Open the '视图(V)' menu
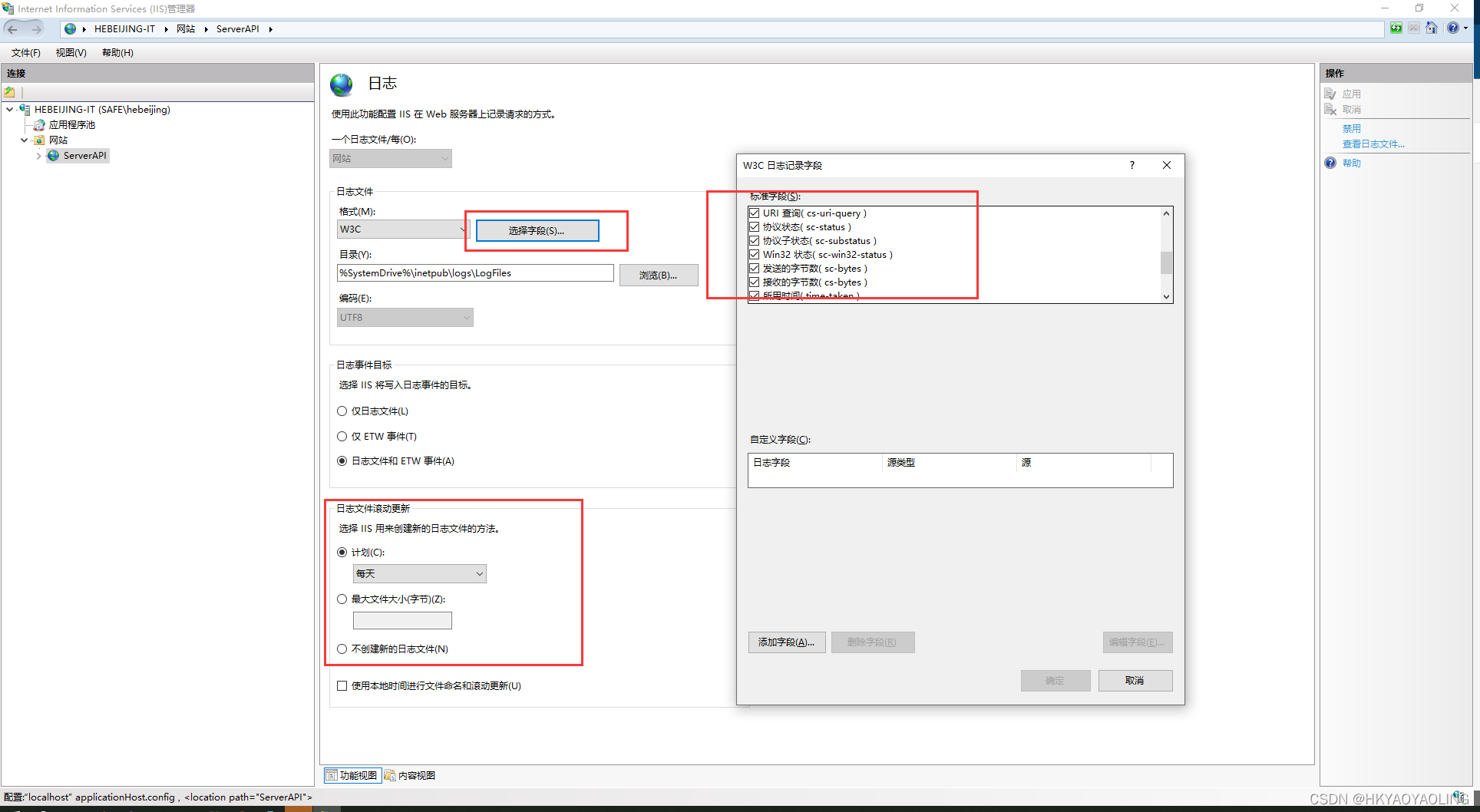The width and height of the screenshot is (1480, 812). click(71, 53)
